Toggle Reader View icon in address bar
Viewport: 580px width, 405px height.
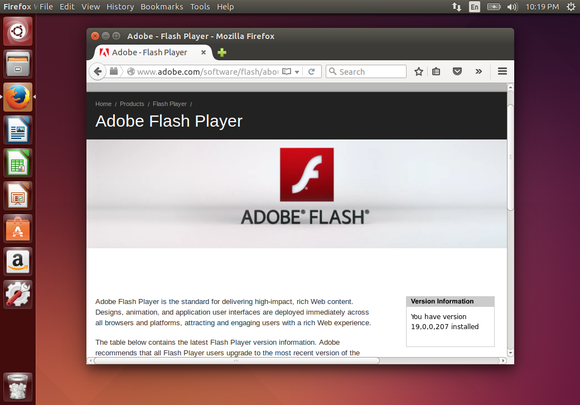286,72
